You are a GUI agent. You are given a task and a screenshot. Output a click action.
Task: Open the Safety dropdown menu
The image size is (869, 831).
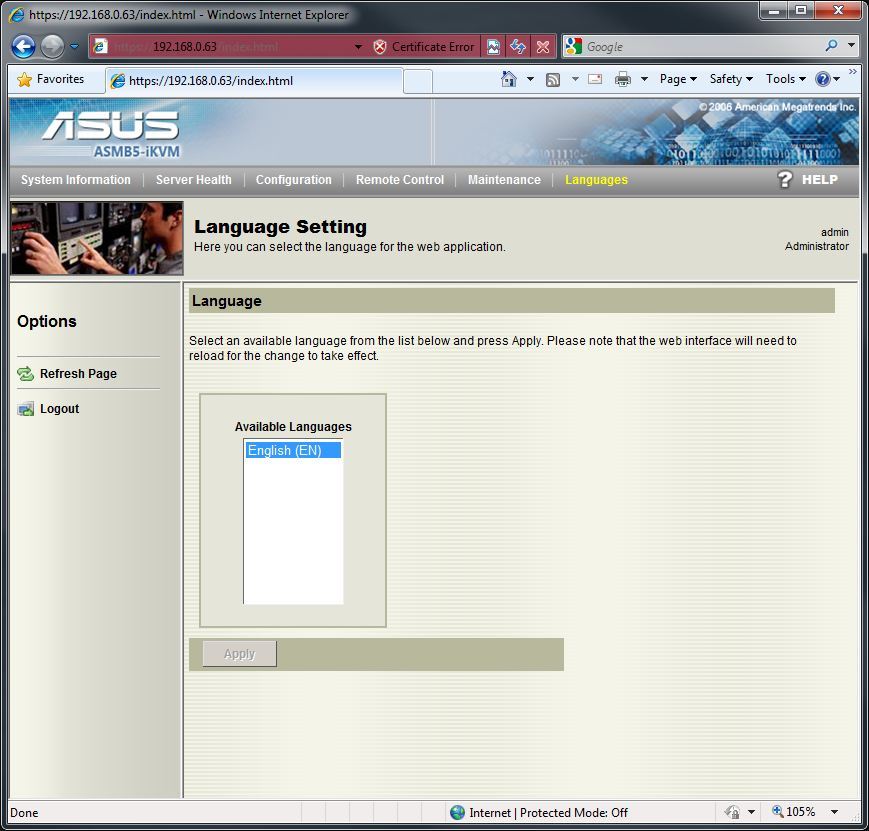click(730, 79)
